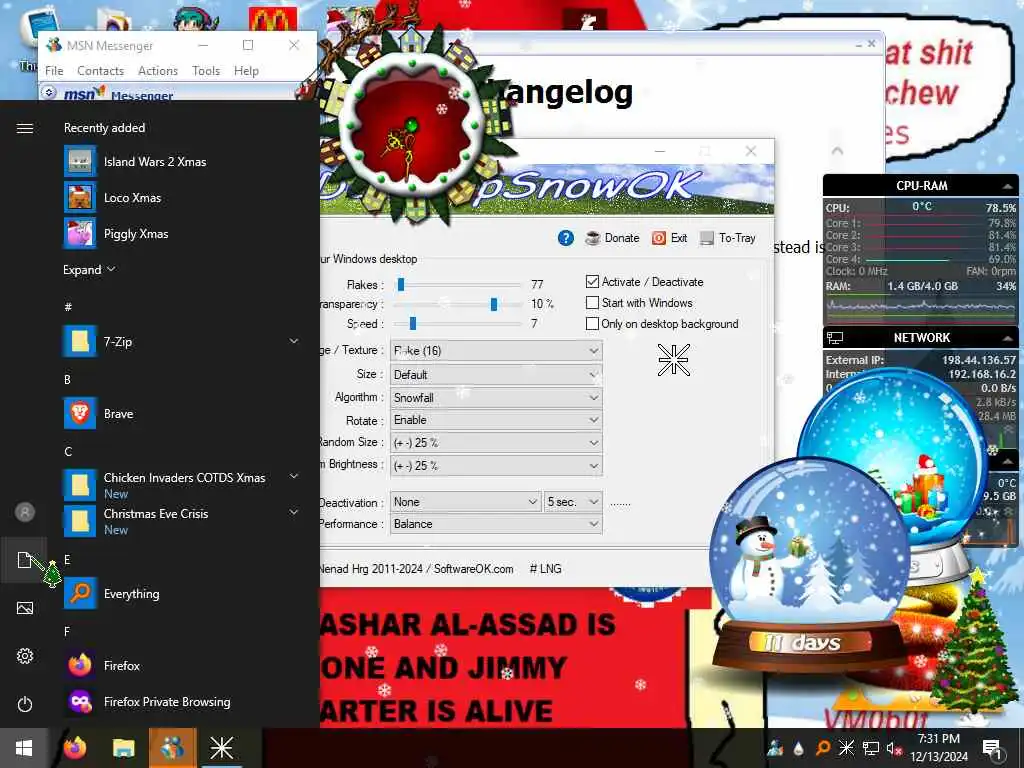Toggle Activate / Deactivate checkbox
1024x768 pixels.
click(592, 281)
